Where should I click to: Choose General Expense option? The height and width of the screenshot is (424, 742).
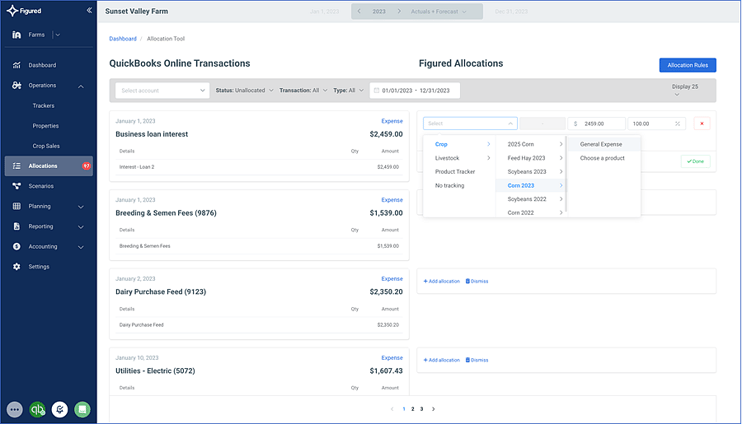tap(604, 144)
